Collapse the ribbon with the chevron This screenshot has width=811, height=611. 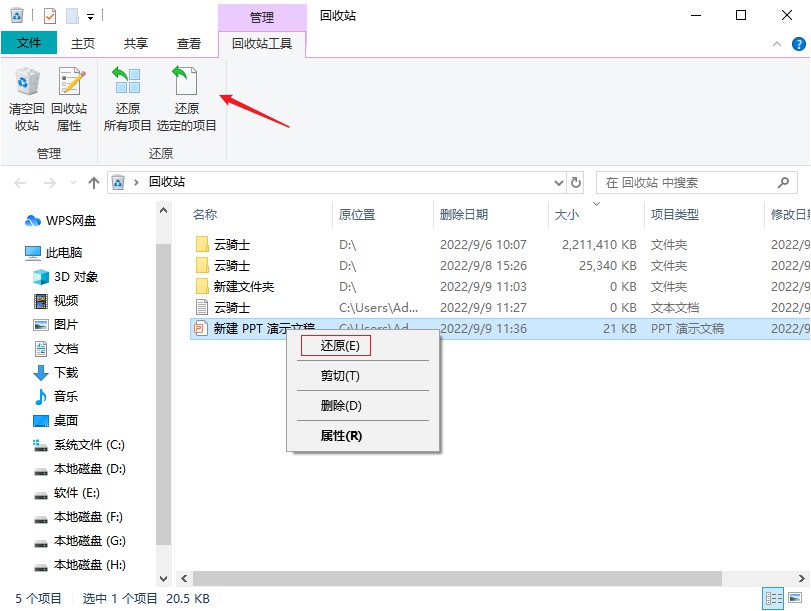pyautogui.click(x=777, y=44)
